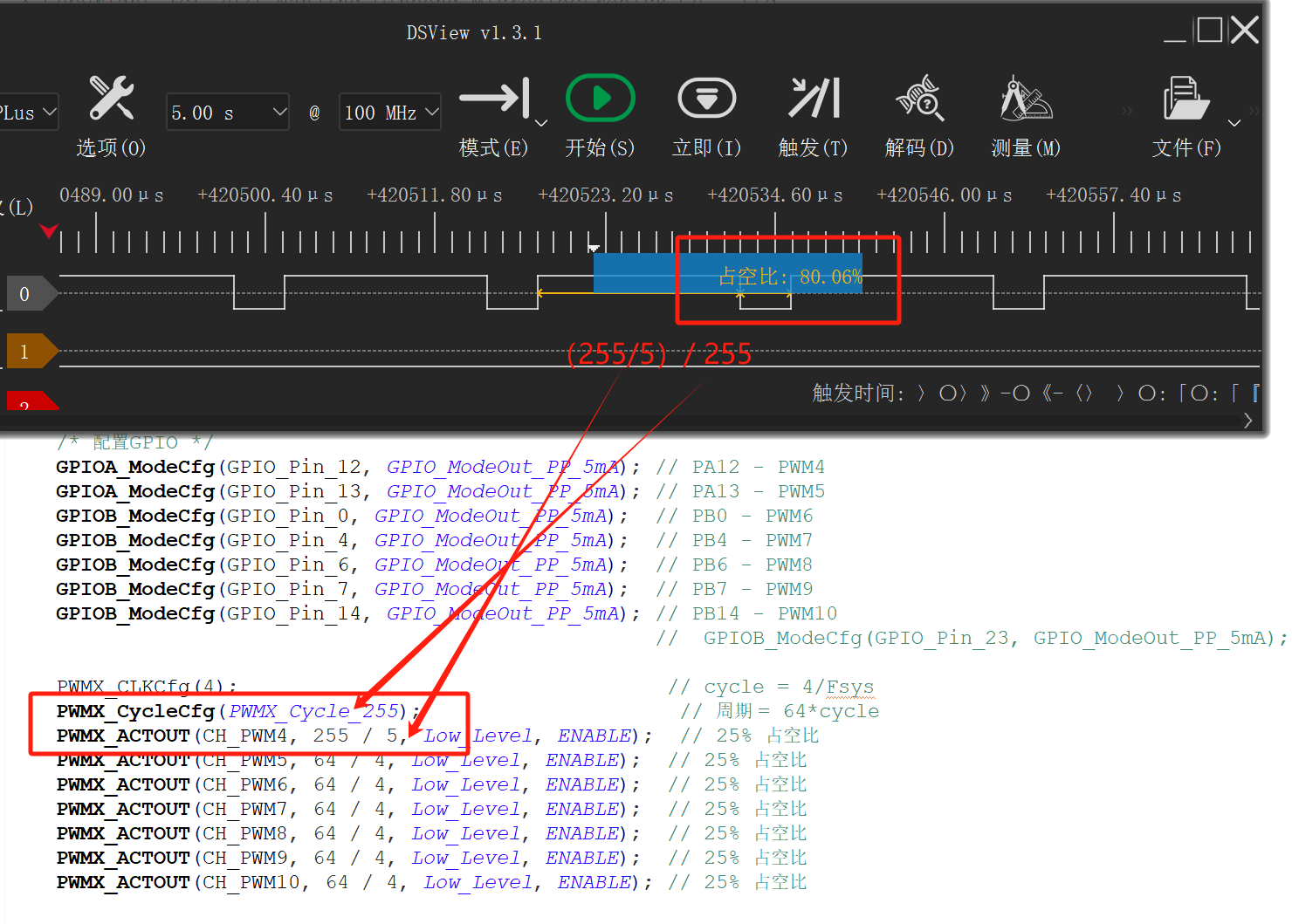1292x924 pixels.
Task: Click the commented GPIO_Pin_23 code line
Action: point(972,638)
